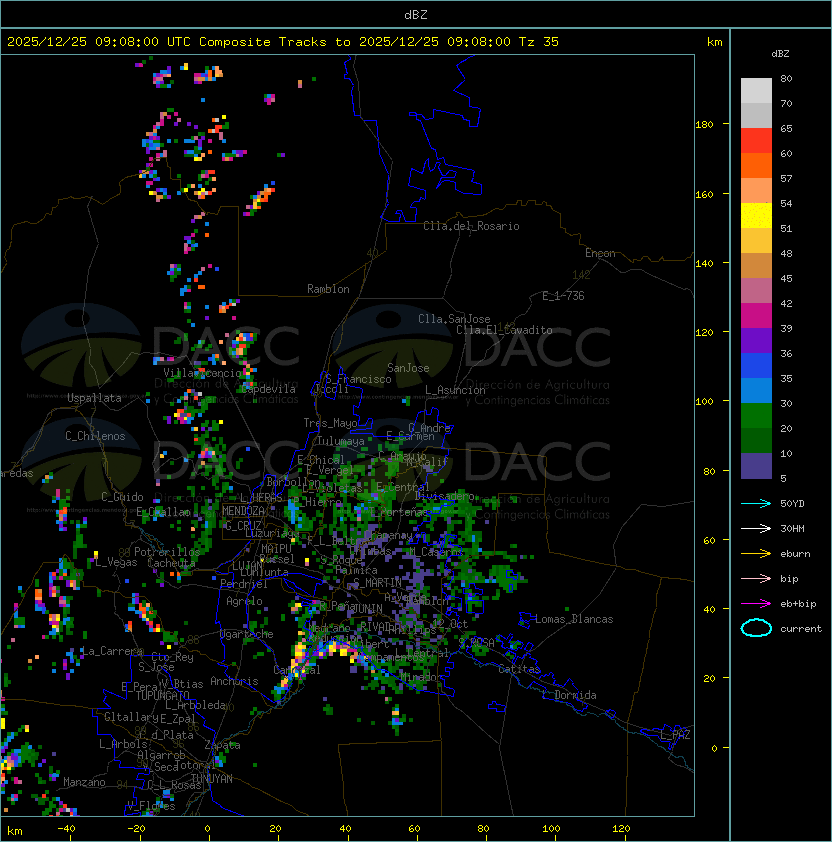Image resolution: width=832 pixels, height=842 pixels.
Task: Click the 'MENDOZA' city label
Action: 243,511
